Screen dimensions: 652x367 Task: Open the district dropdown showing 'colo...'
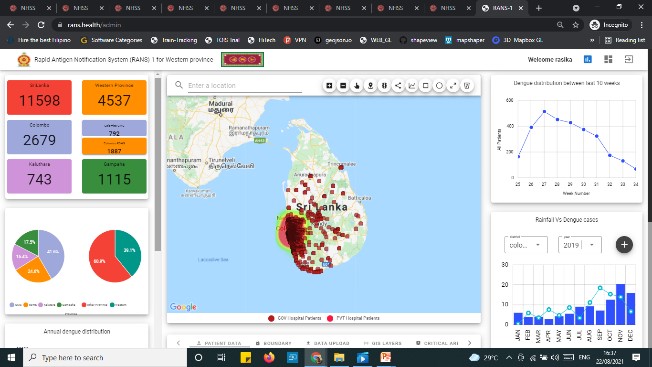526,244
